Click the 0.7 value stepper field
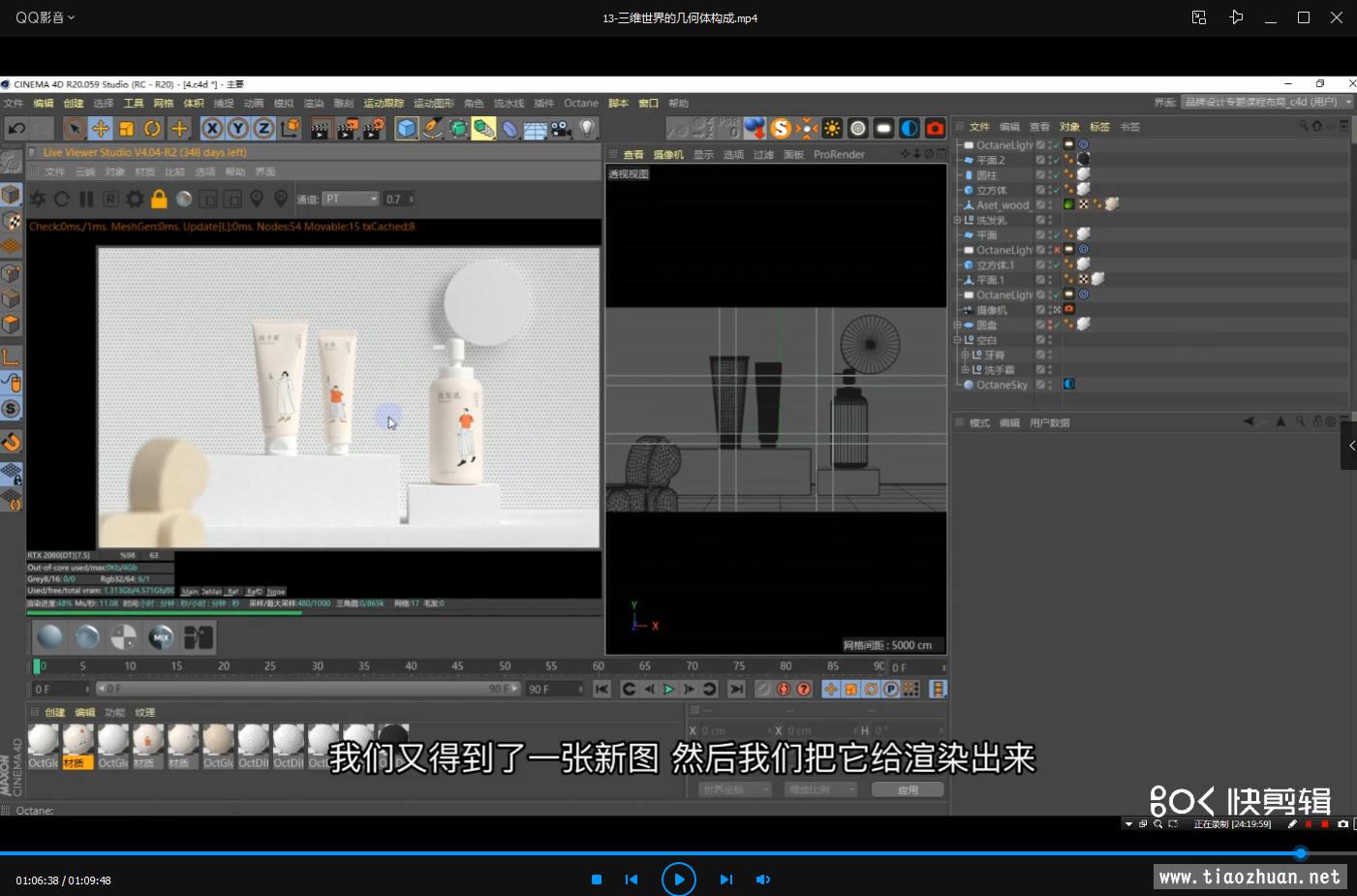The image size is (1357, 896). point(399,199)
